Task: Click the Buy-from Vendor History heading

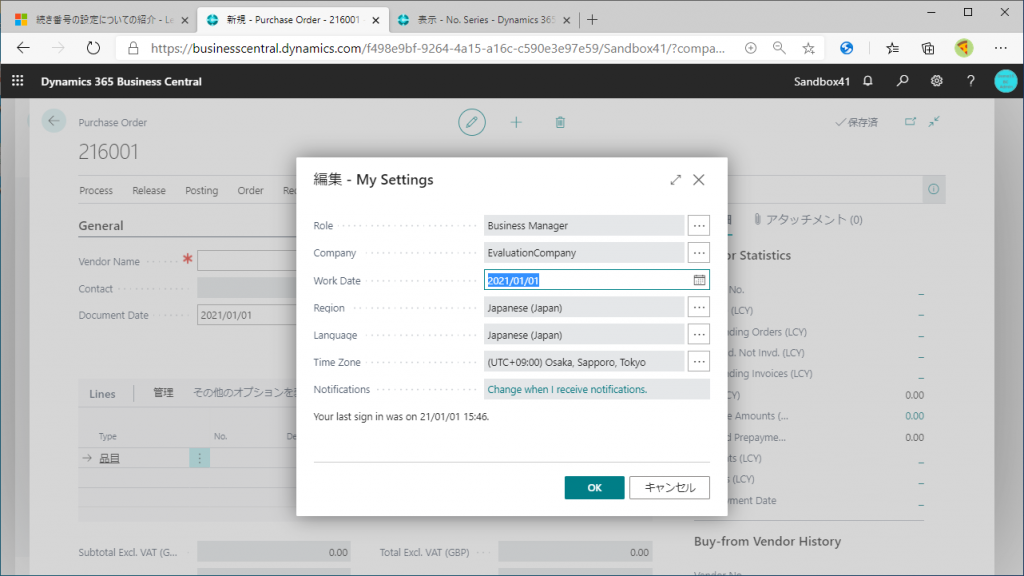Action: [x=767, y=541]
